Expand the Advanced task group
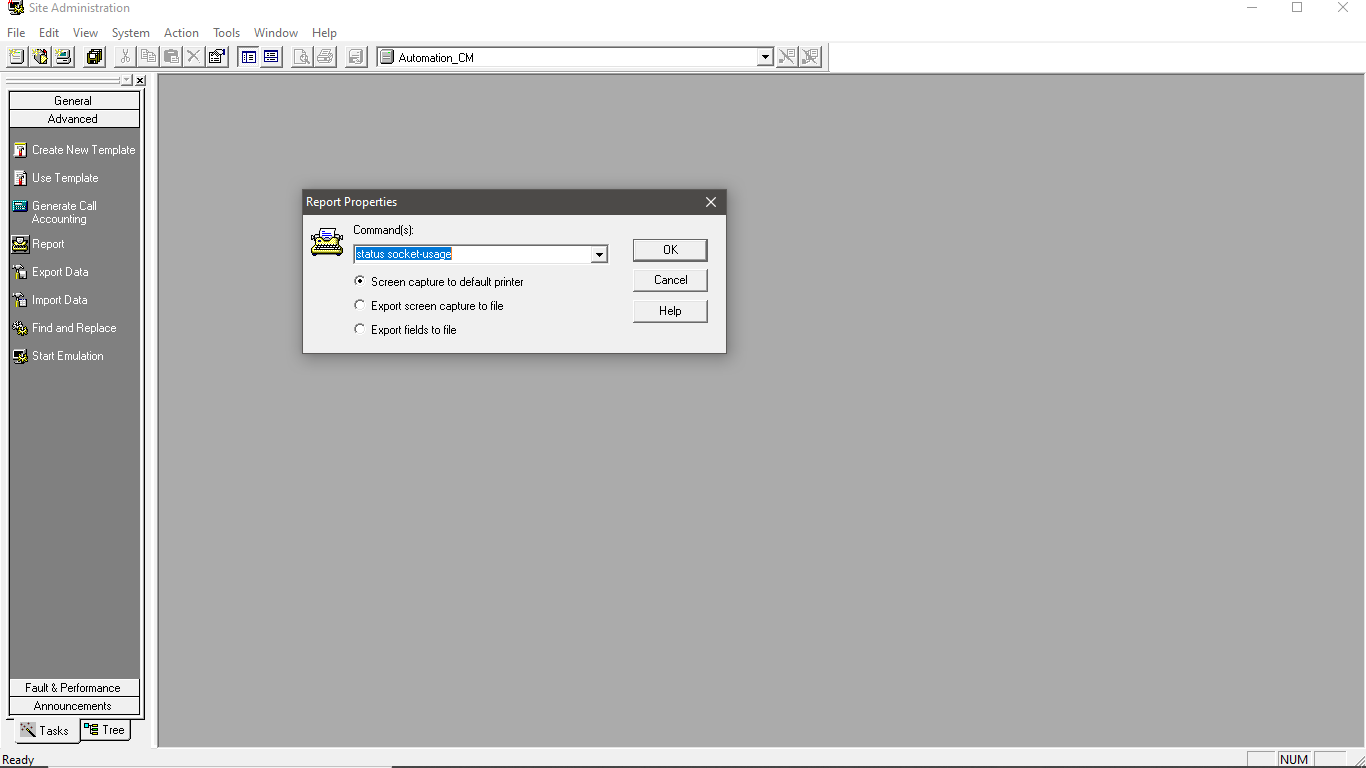The height and width of the screenshot is (768, 1366). pos(74,119)
